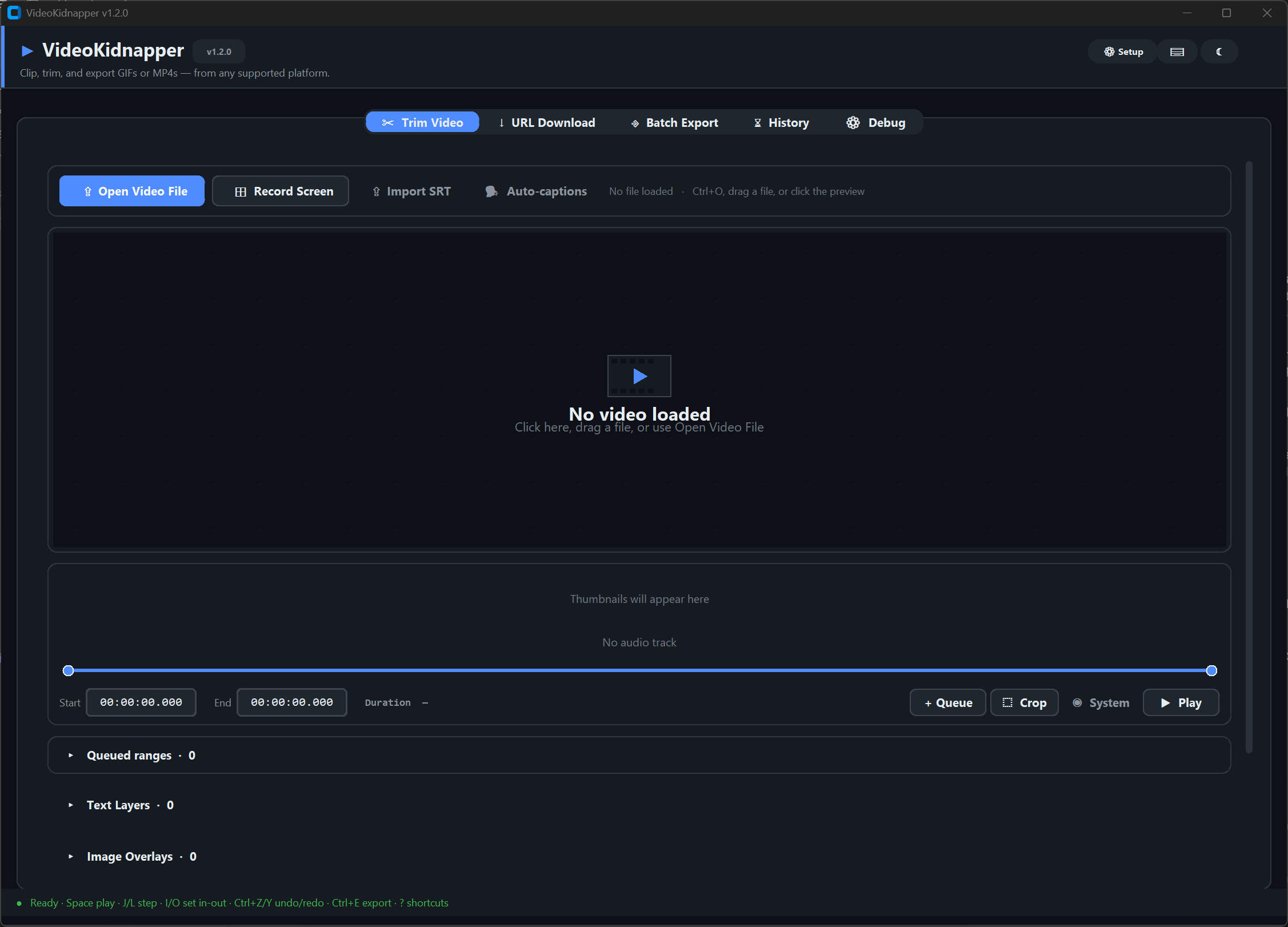Click the compact layout icon in header

tap(1177, 51)
